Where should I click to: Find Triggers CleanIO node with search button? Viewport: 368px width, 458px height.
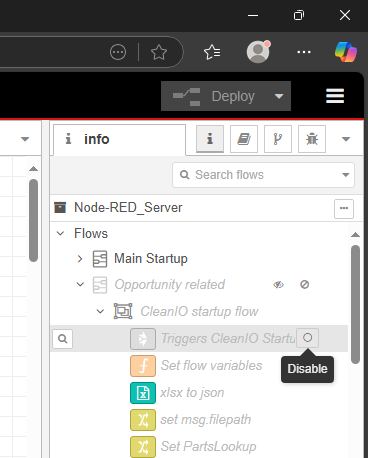point(62,339)
